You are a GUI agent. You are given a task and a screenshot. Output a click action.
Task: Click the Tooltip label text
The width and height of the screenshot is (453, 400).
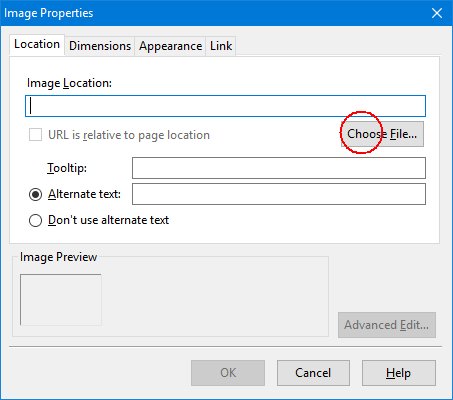(x=67, y=168)
